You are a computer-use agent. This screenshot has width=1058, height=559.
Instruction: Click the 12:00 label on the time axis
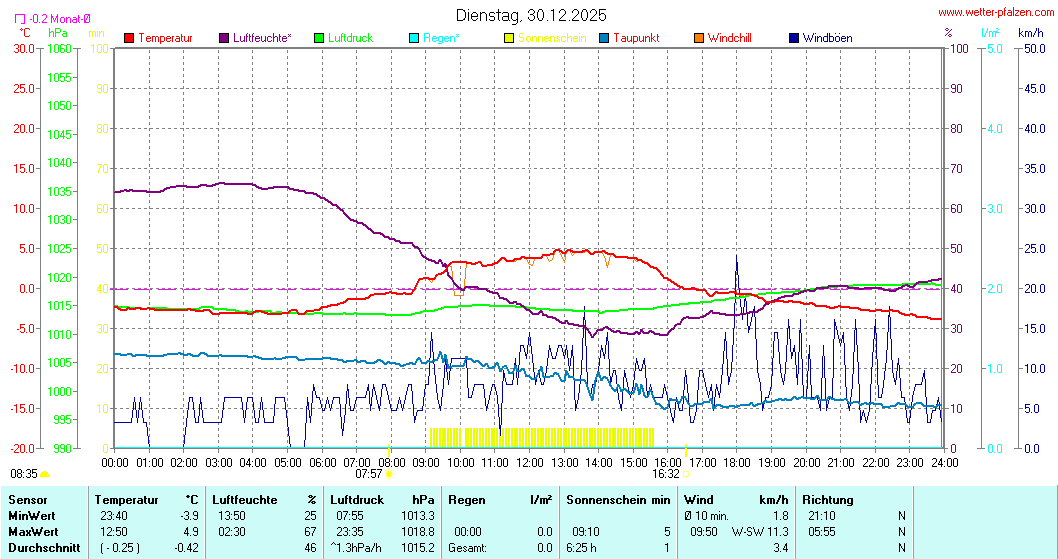(530, 462)
